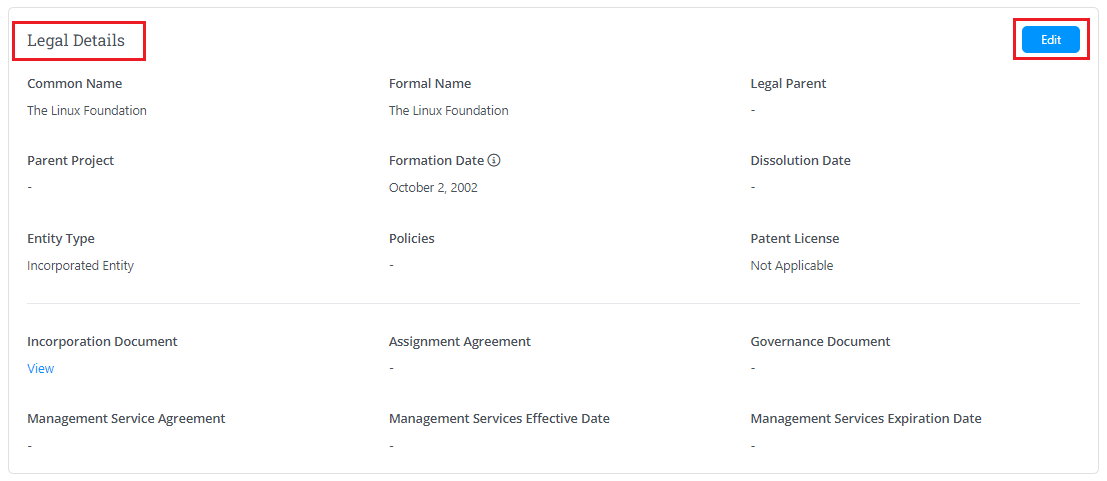
Task: Click the Legal Details heading
Action: coord(76,41)
